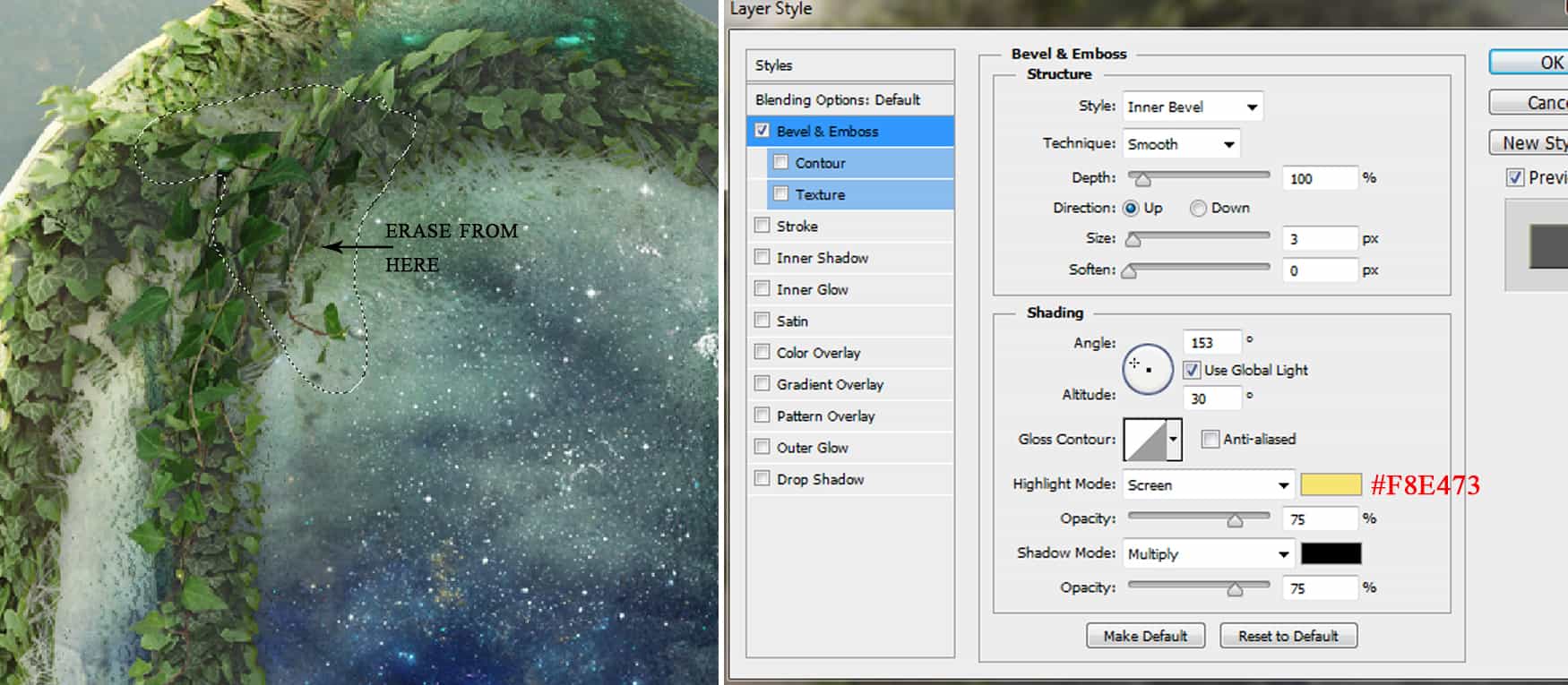Screen dimensions: 1568x685
Task: Select the Down direction radio button
Action: pyautogui.click(x=1198, y=208)
